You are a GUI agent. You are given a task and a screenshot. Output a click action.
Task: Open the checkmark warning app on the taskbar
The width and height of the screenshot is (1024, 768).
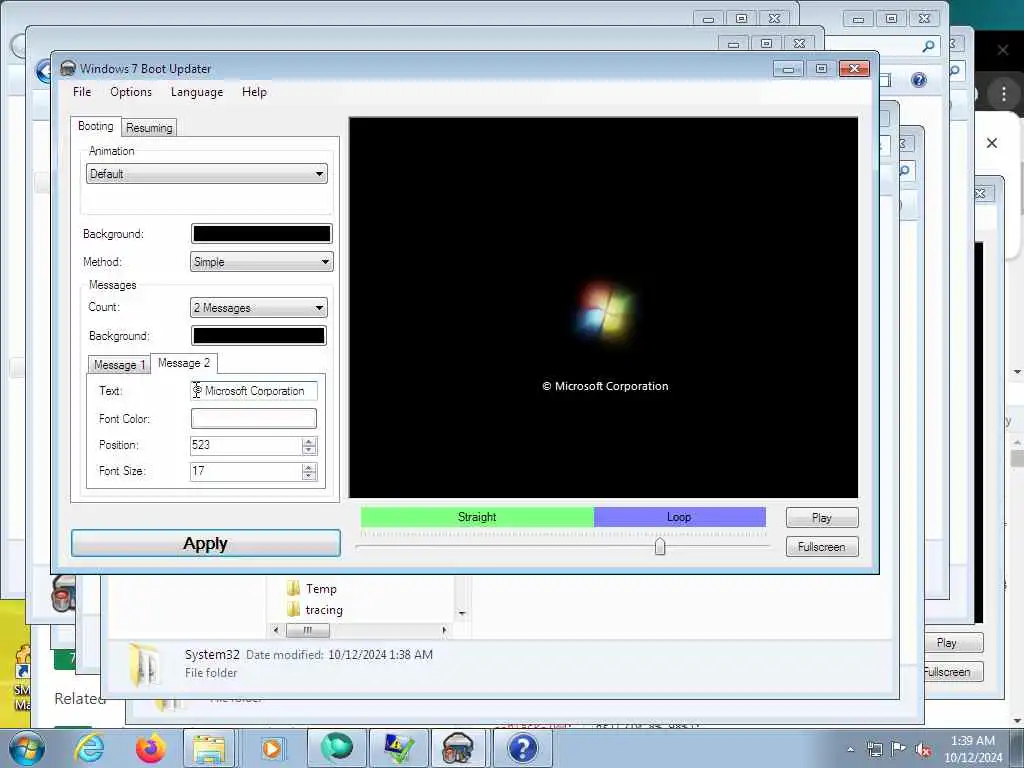(399, 748)
